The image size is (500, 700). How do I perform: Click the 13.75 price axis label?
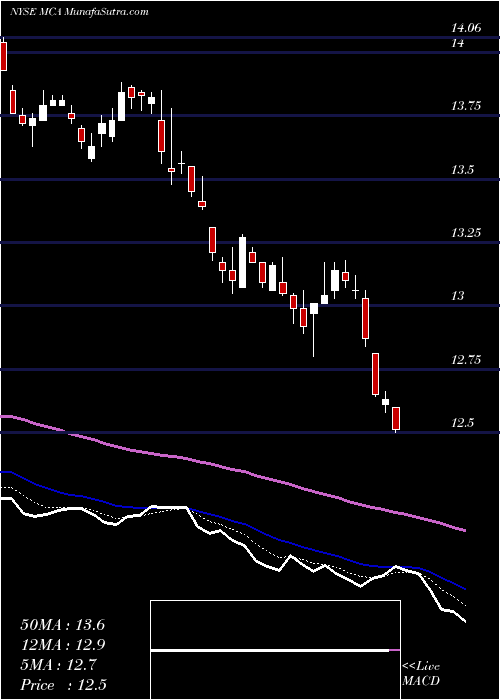coord(466,106)
